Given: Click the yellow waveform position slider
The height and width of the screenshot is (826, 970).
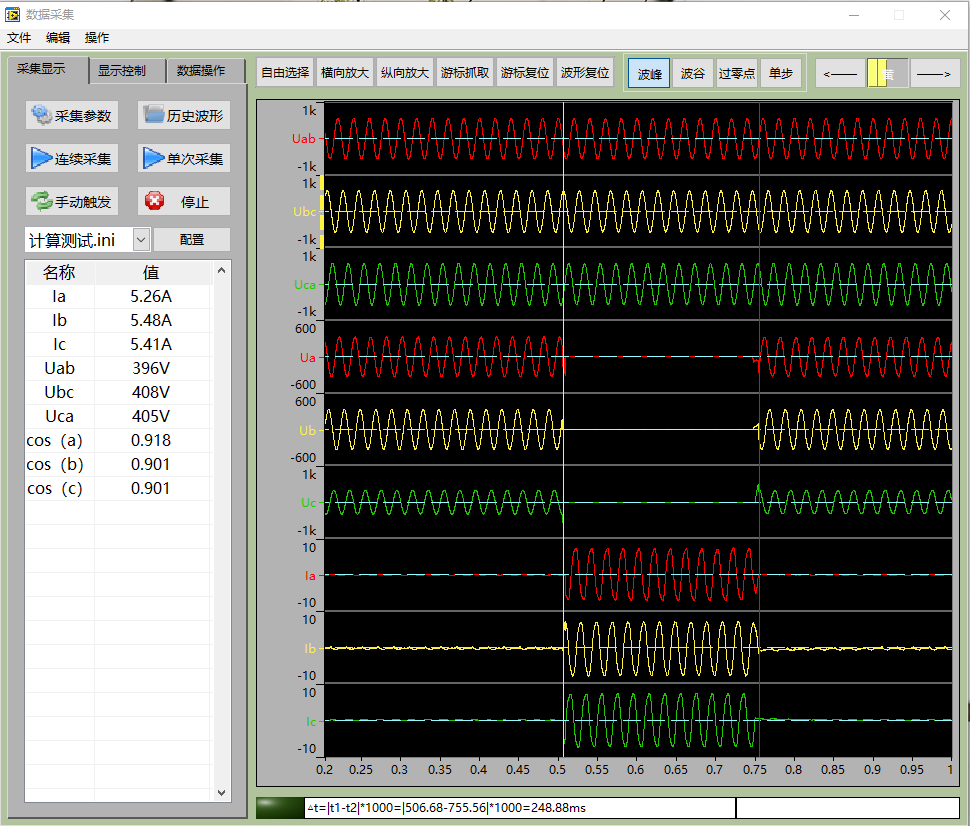Looking at the screenshot, I should pyautogui.click(x=876, y=73).
